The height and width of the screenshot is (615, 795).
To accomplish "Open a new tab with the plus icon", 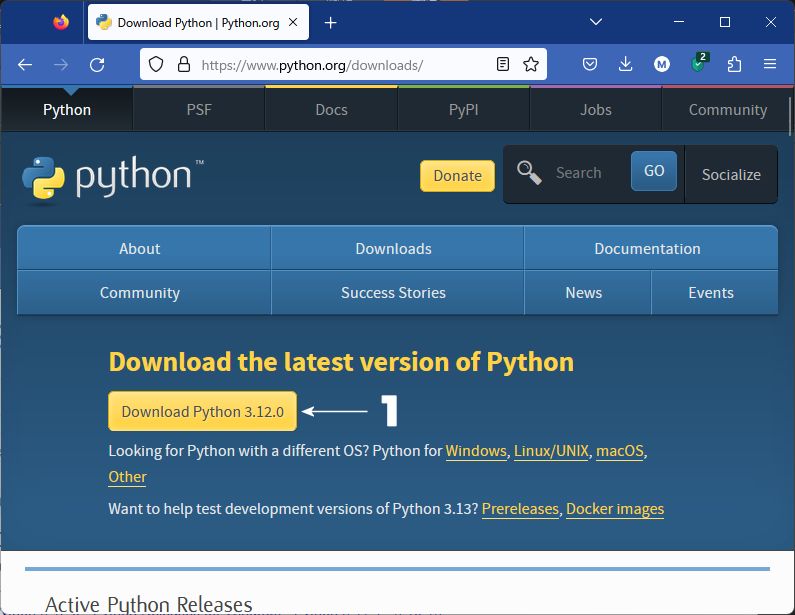I will pos(331,23).
